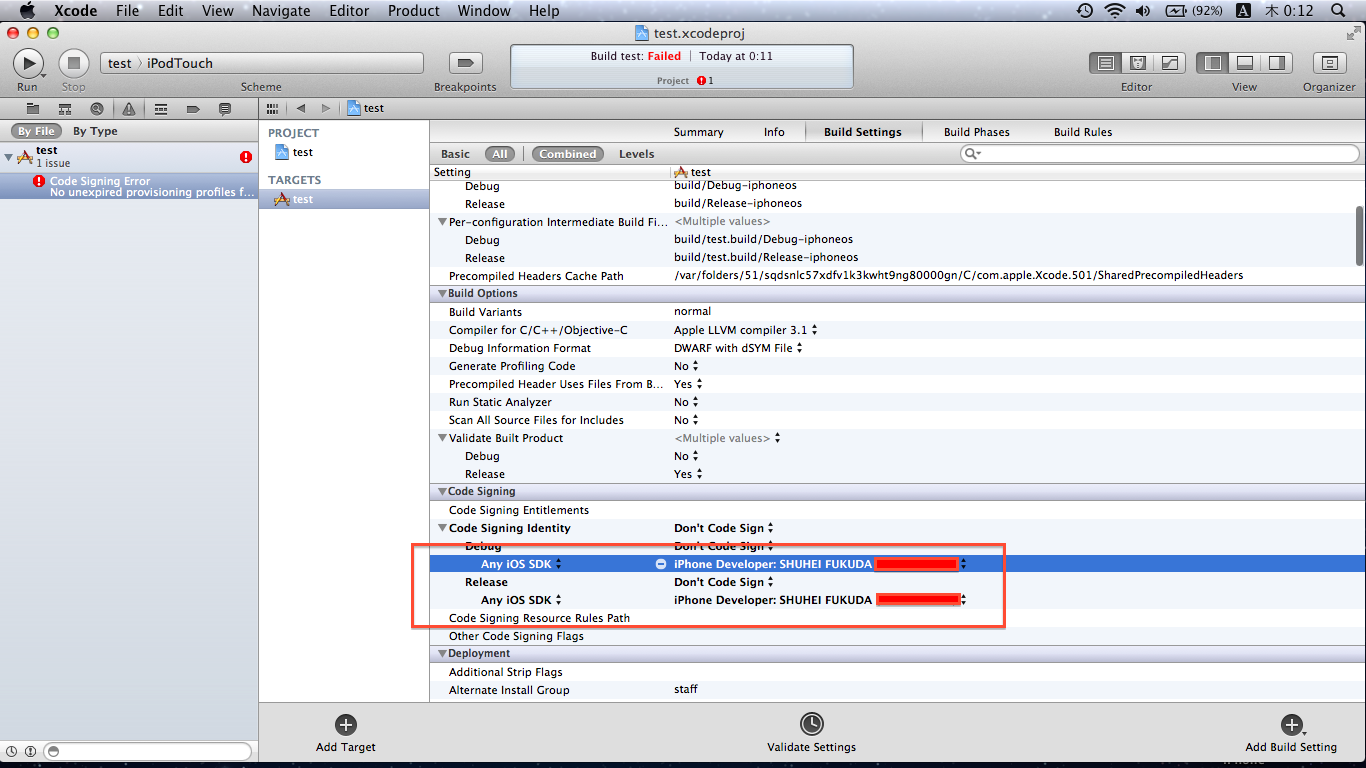
Task: Click Add Build Setting plus icon
Action: pos(1291,725)
